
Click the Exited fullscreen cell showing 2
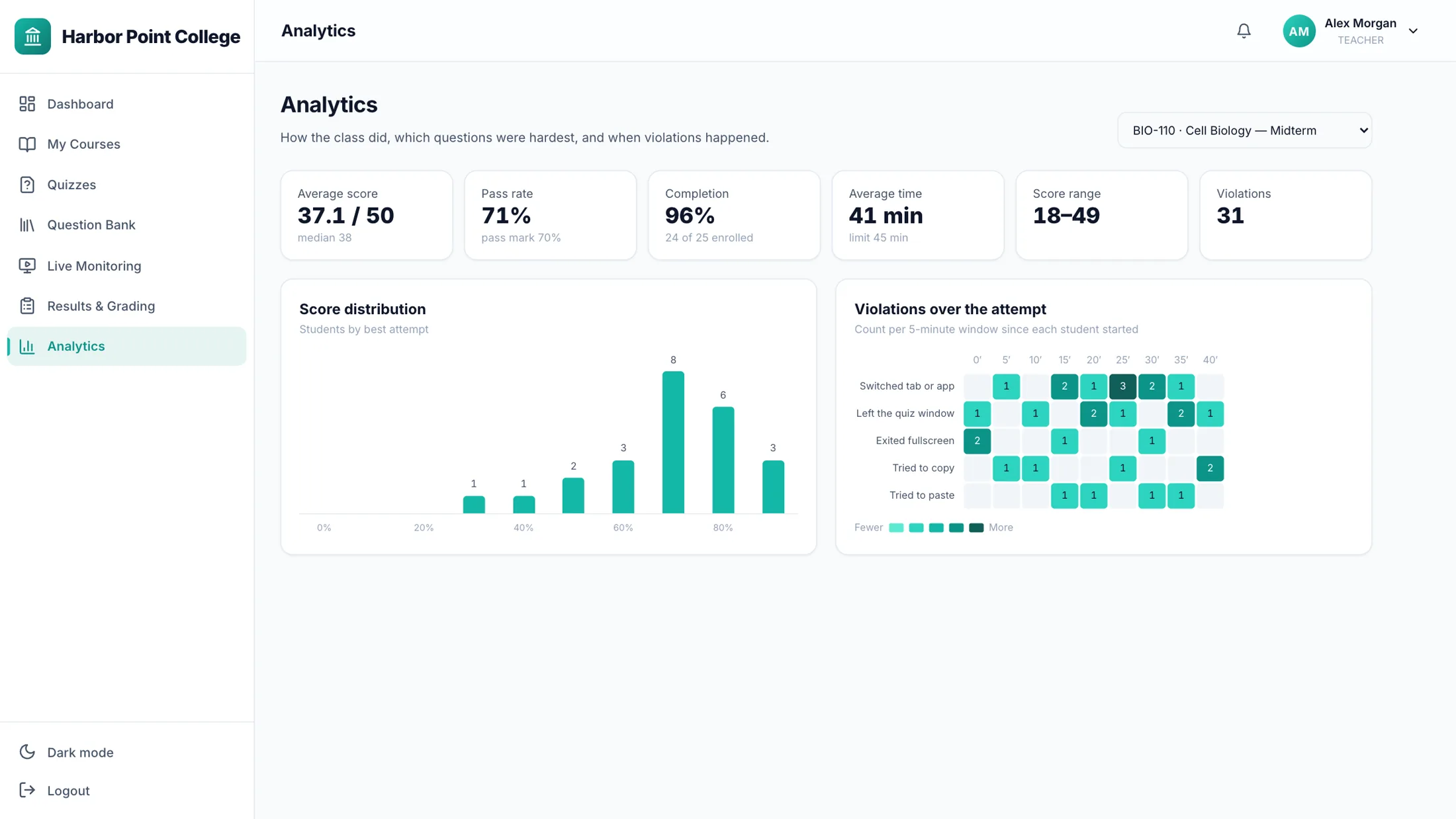tap(977, 441)
